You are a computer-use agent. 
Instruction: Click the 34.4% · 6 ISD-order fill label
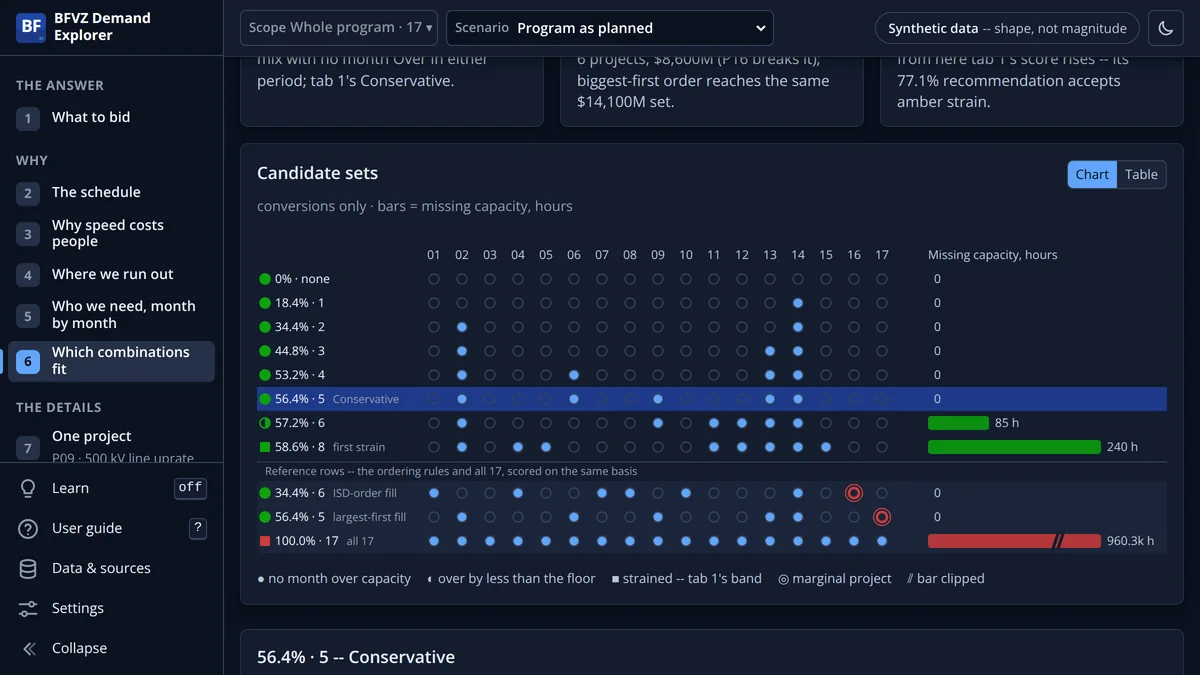(335, 493)
